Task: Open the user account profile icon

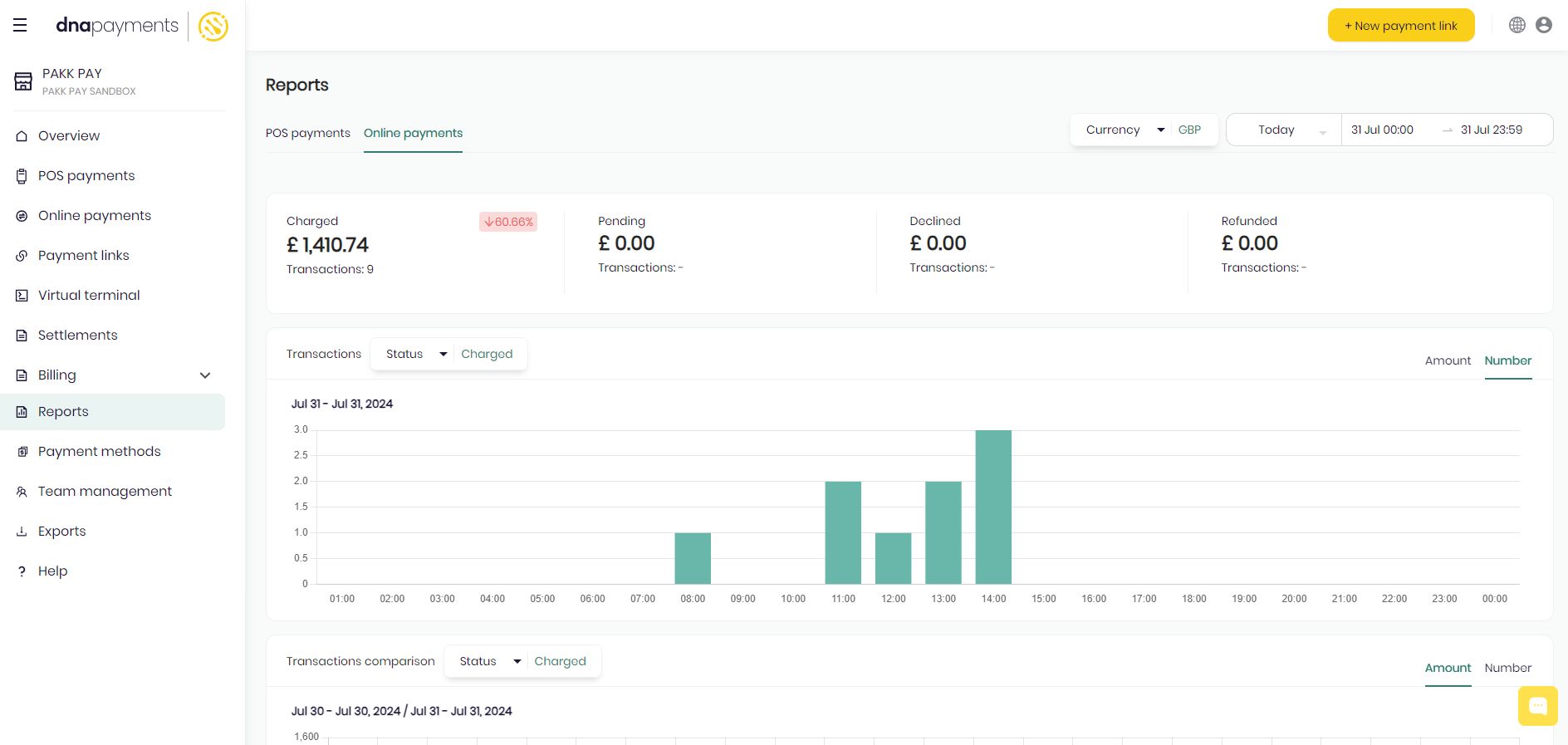Action: tap(1543, 25)
